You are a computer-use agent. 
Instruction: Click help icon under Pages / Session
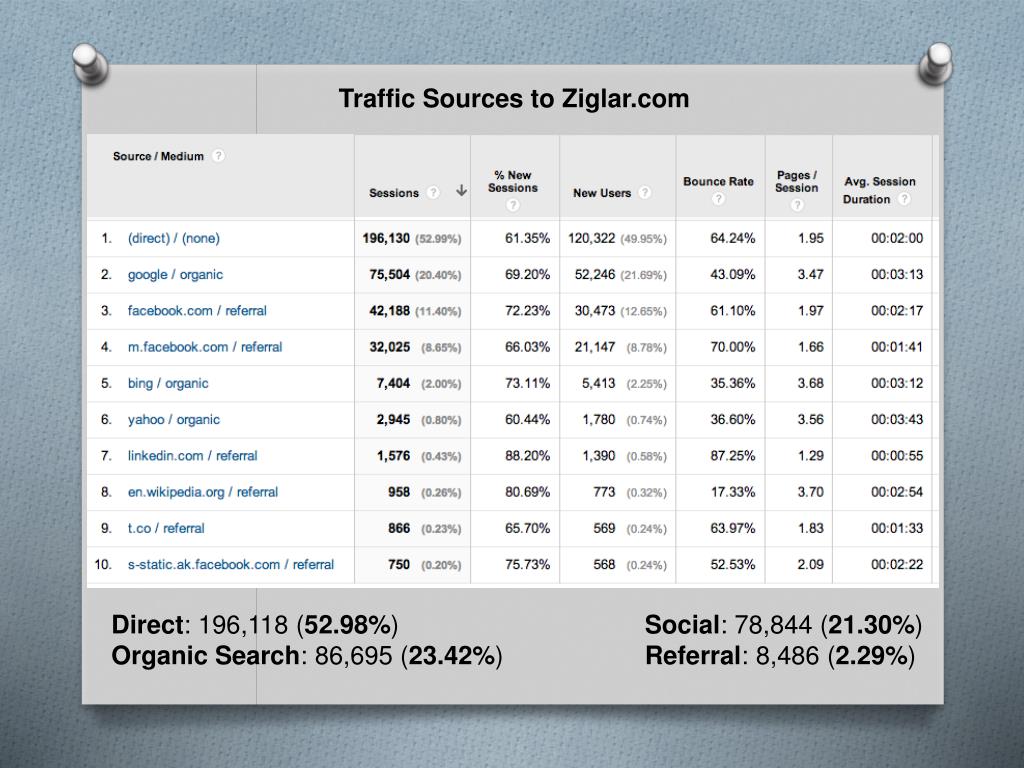tap(797, 205)
